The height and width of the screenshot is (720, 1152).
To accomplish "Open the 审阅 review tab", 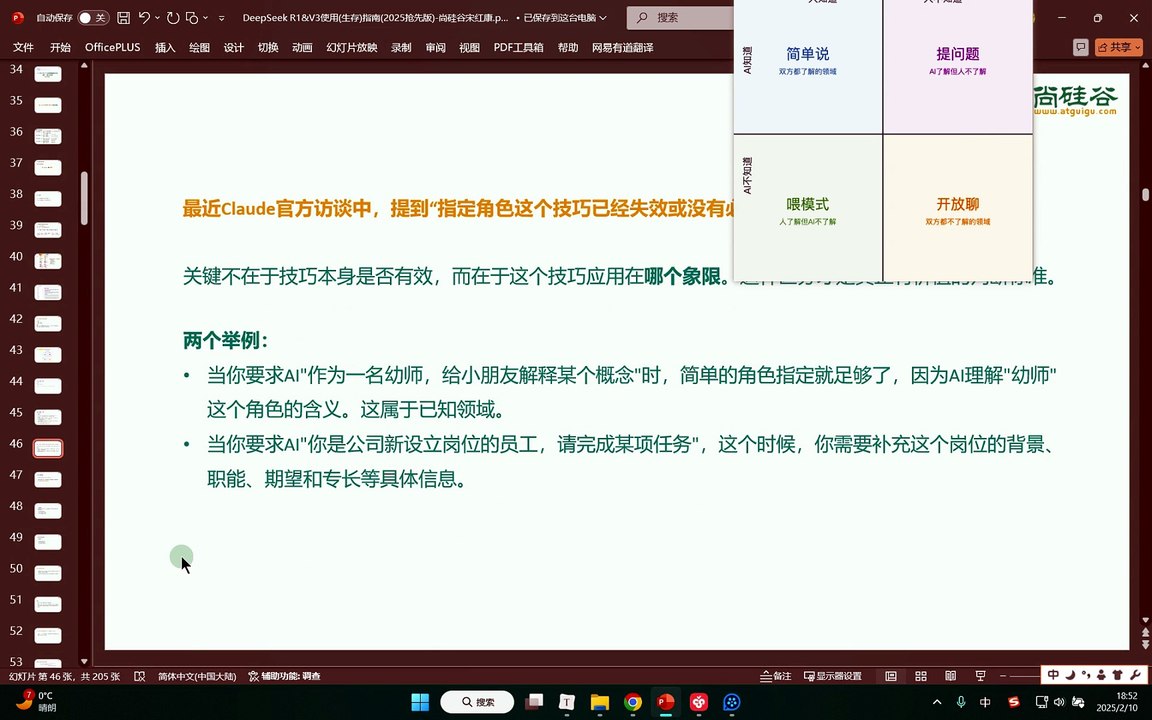I will [436, 47].
